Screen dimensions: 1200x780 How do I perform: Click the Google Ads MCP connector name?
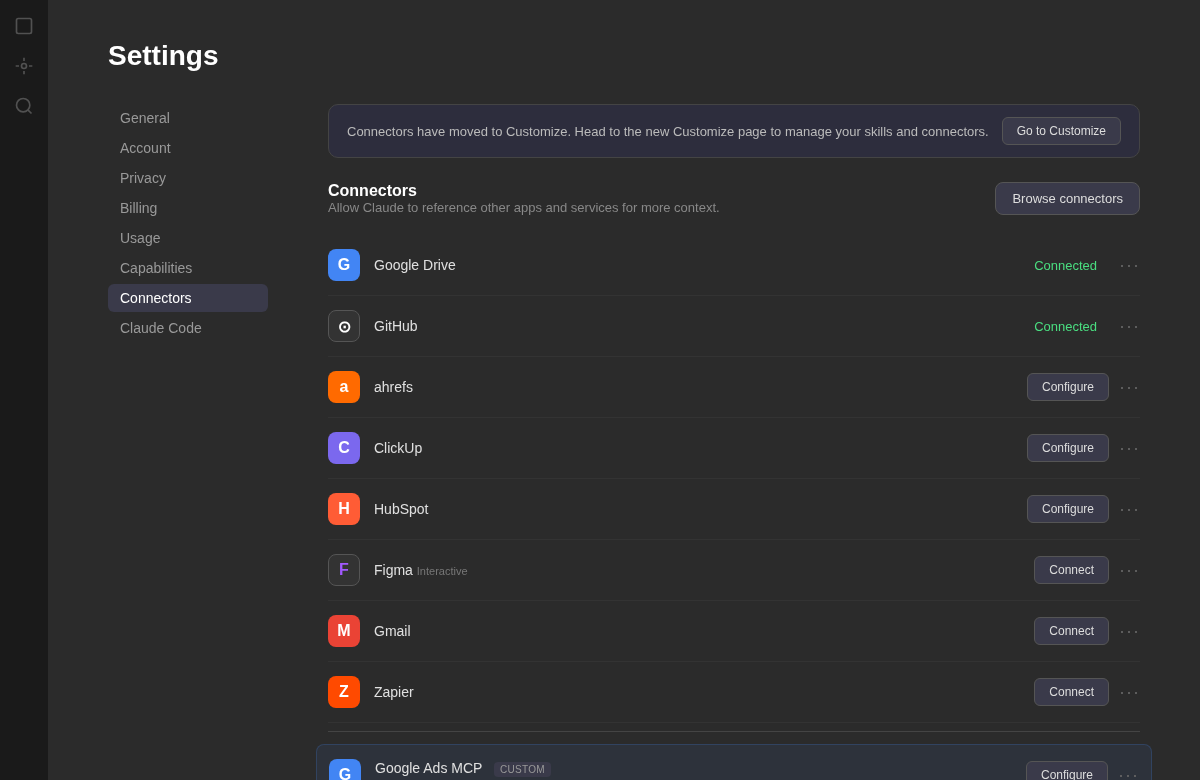pyautogui.click(x=428, y=768)
